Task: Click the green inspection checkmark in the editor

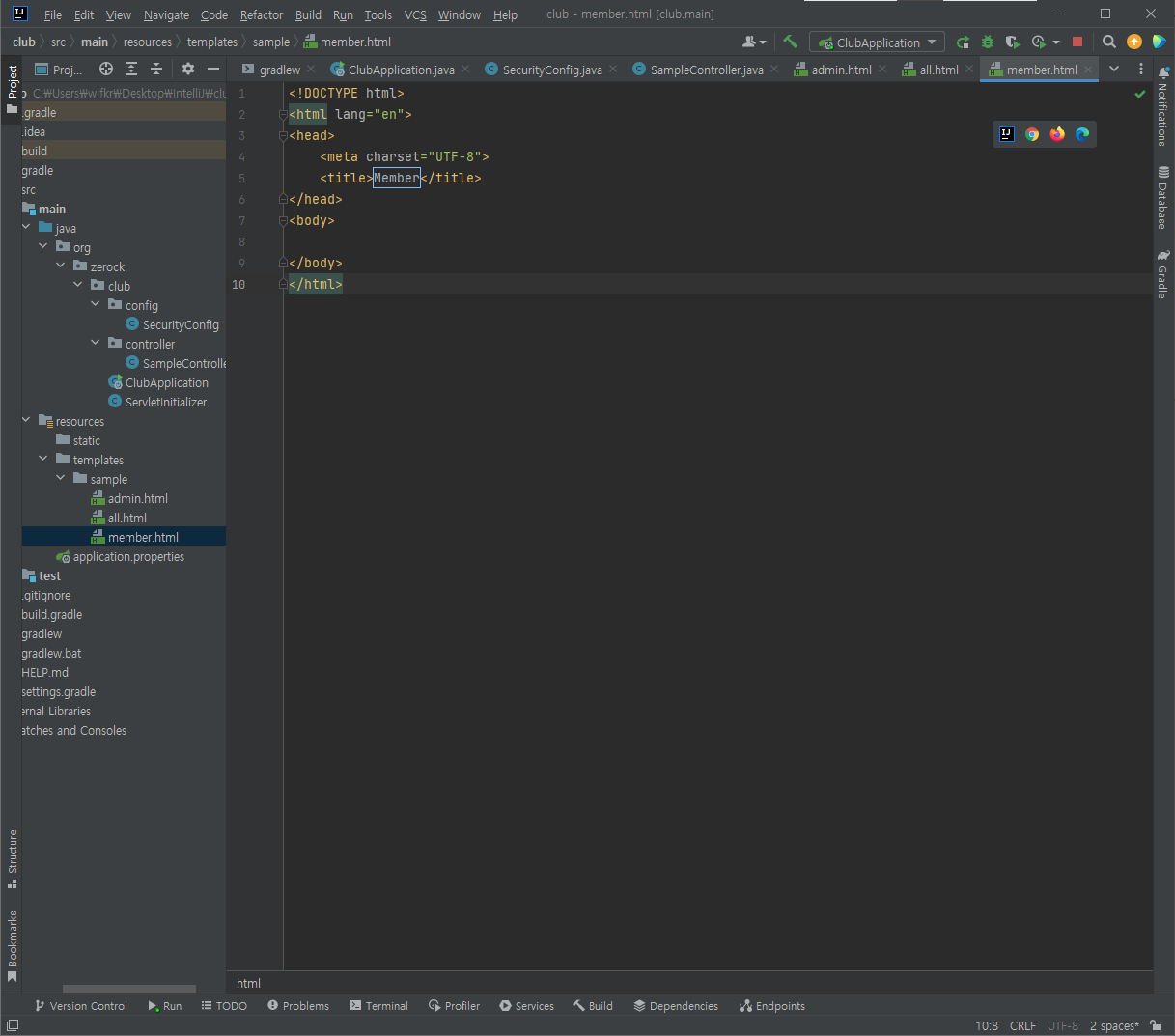Action: pos(1140,94)
